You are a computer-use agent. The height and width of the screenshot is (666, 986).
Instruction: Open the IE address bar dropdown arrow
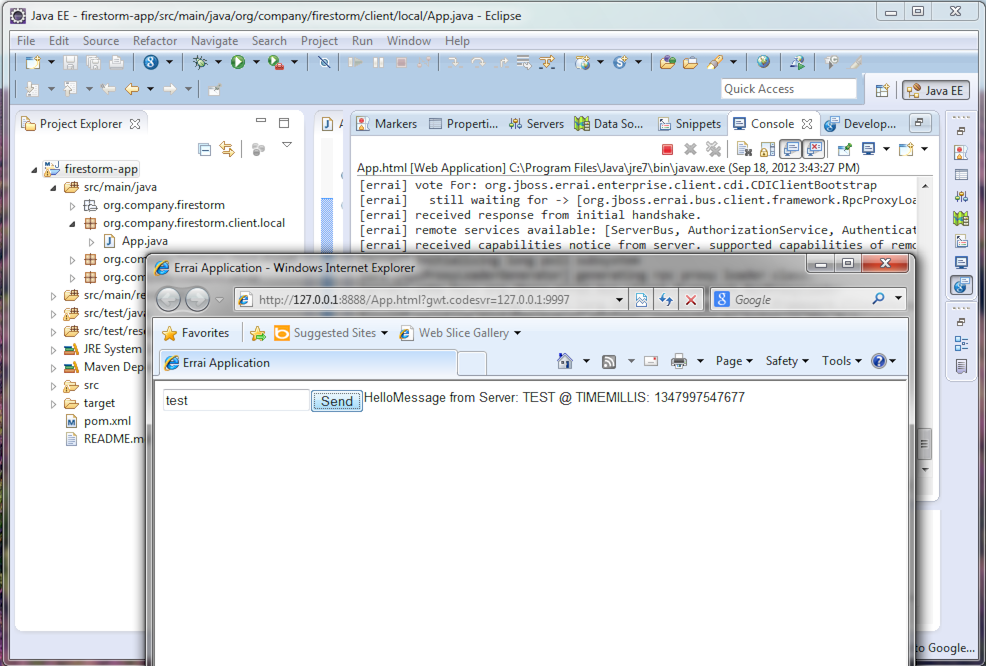(x=619, y=300)
